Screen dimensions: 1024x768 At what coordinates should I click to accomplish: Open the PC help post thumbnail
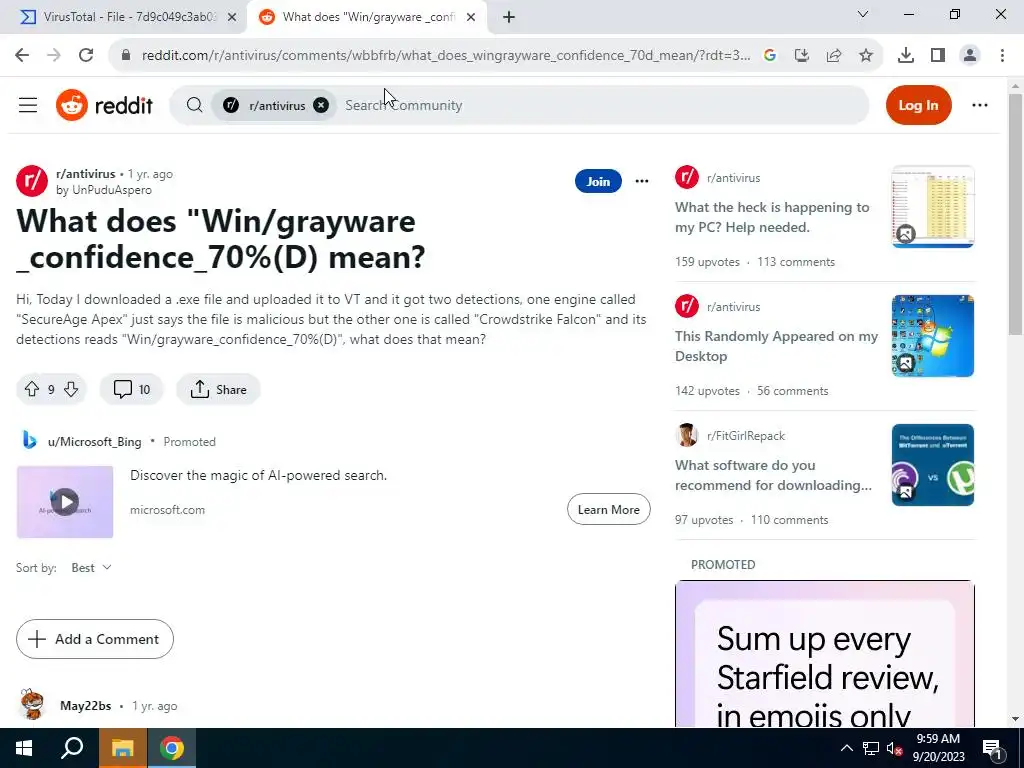tap(933, 206)
